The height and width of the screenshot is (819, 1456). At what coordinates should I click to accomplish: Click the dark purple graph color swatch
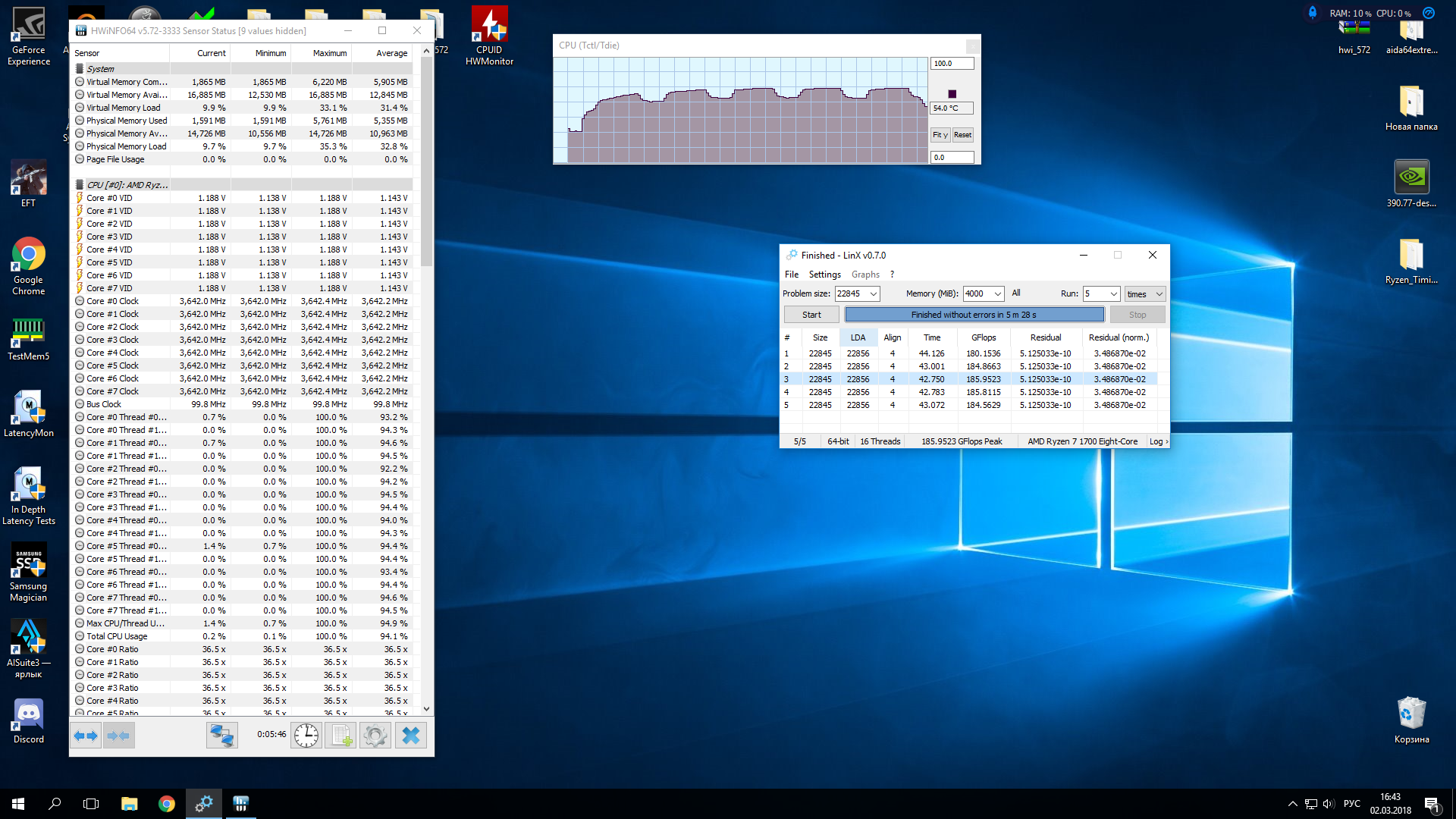coord(952,94)
